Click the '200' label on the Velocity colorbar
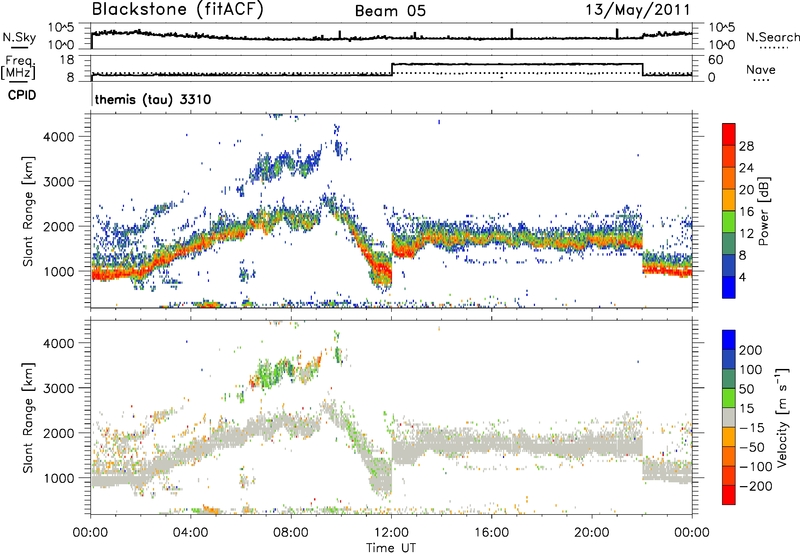The width and height of the screenshot is (800, 554). [751, 350]
